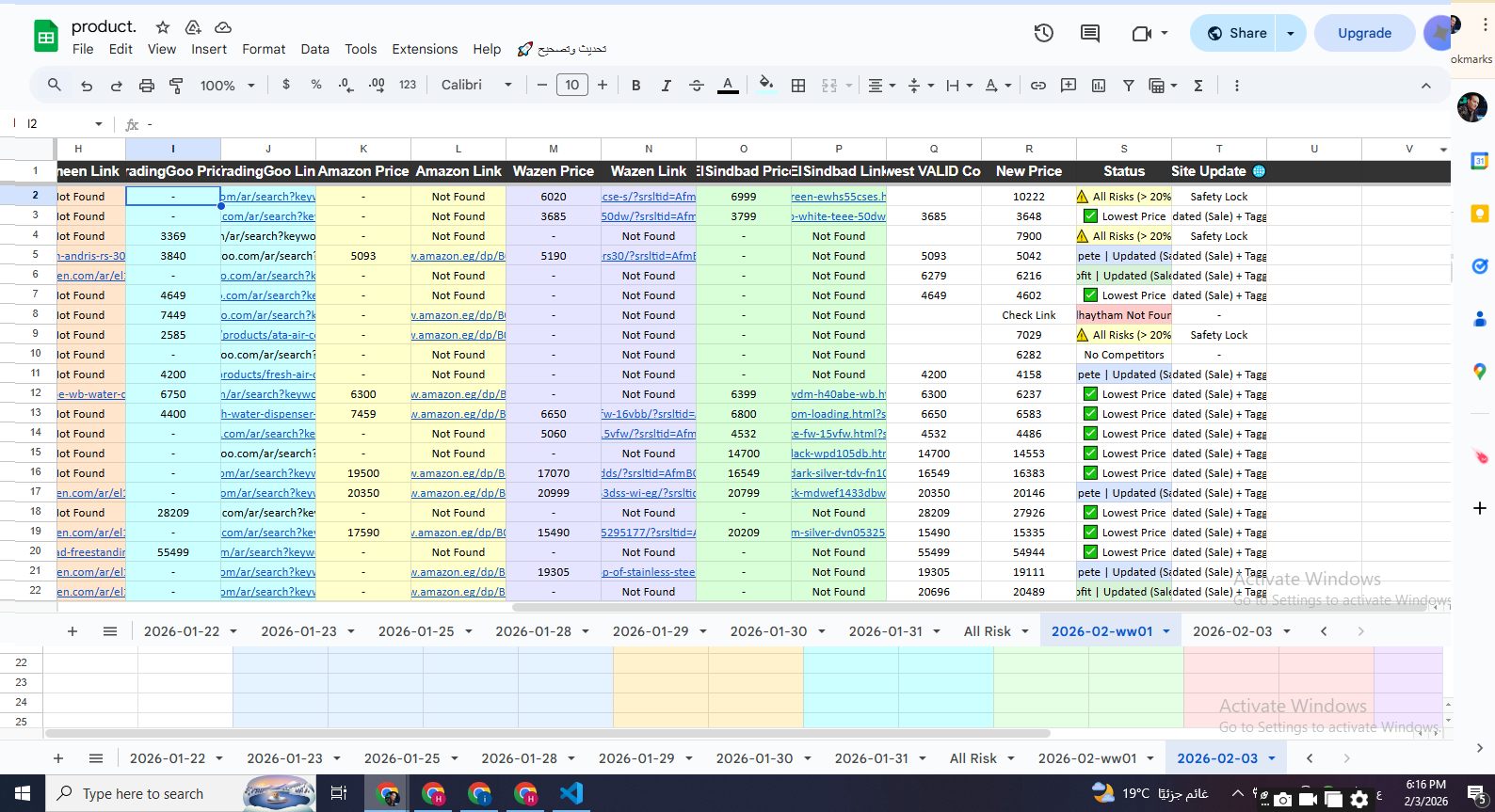Toggle italic formatting
The width and height of the screenshot is (1495, 812).
[x=667, y=86]
